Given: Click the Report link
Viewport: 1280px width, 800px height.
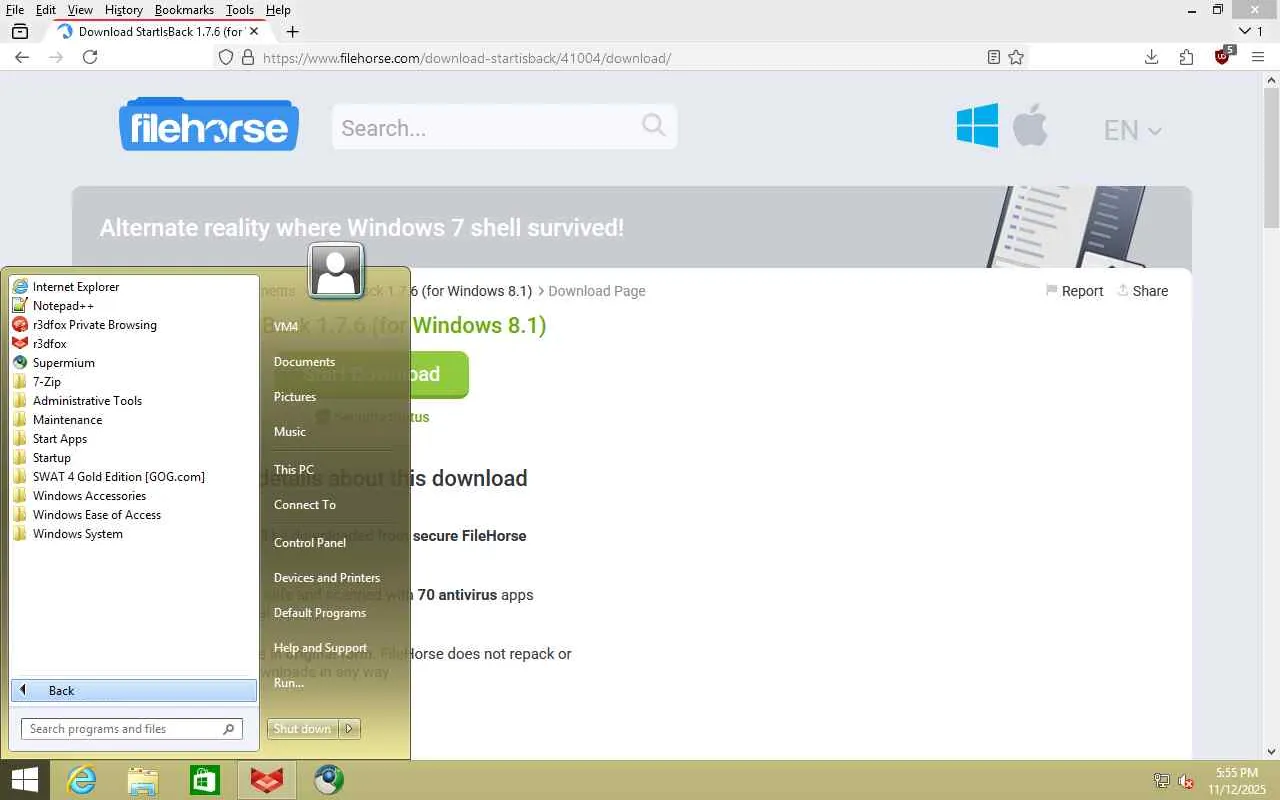Looking at the screenshot, I should pyautogui.click(x=1074, y=291).
